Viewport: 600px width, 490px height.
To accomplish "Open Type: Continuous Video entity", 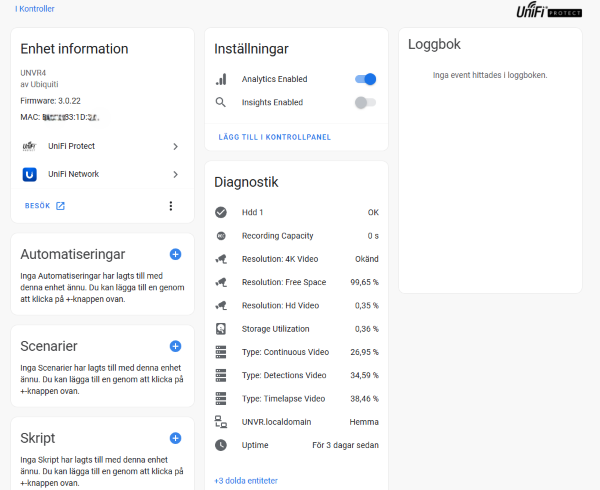I will tap(297, 352).
